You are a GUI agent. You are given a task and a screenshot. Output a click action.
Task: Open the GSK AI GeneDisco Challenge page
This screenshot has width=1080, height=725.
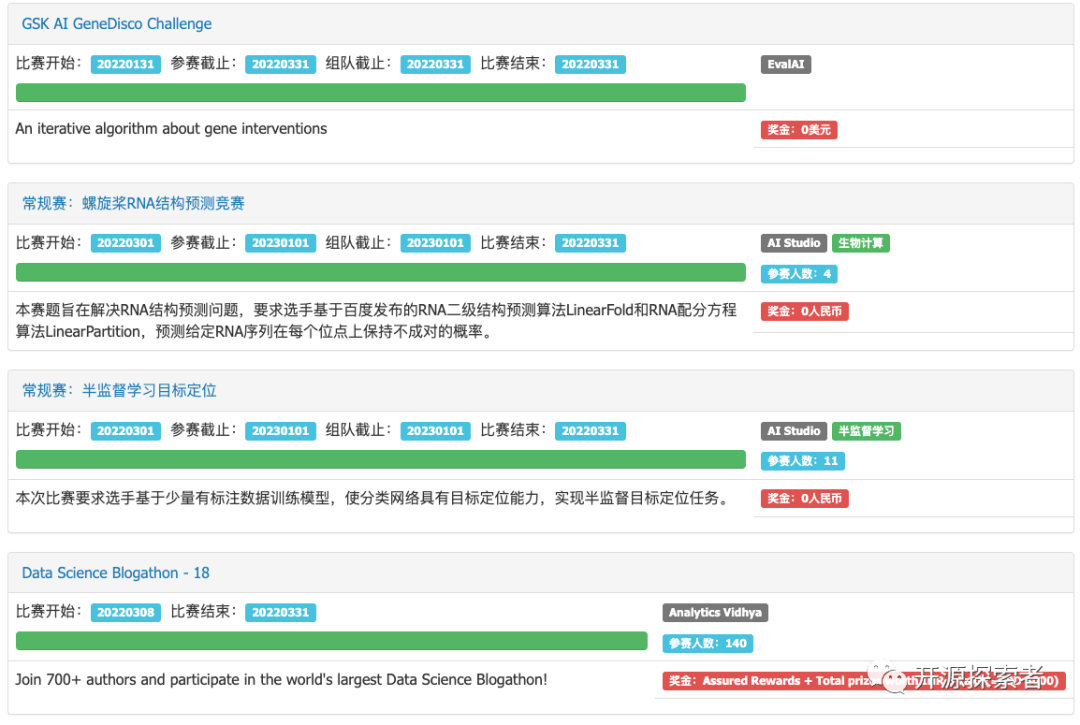click(x=117, y=23)
